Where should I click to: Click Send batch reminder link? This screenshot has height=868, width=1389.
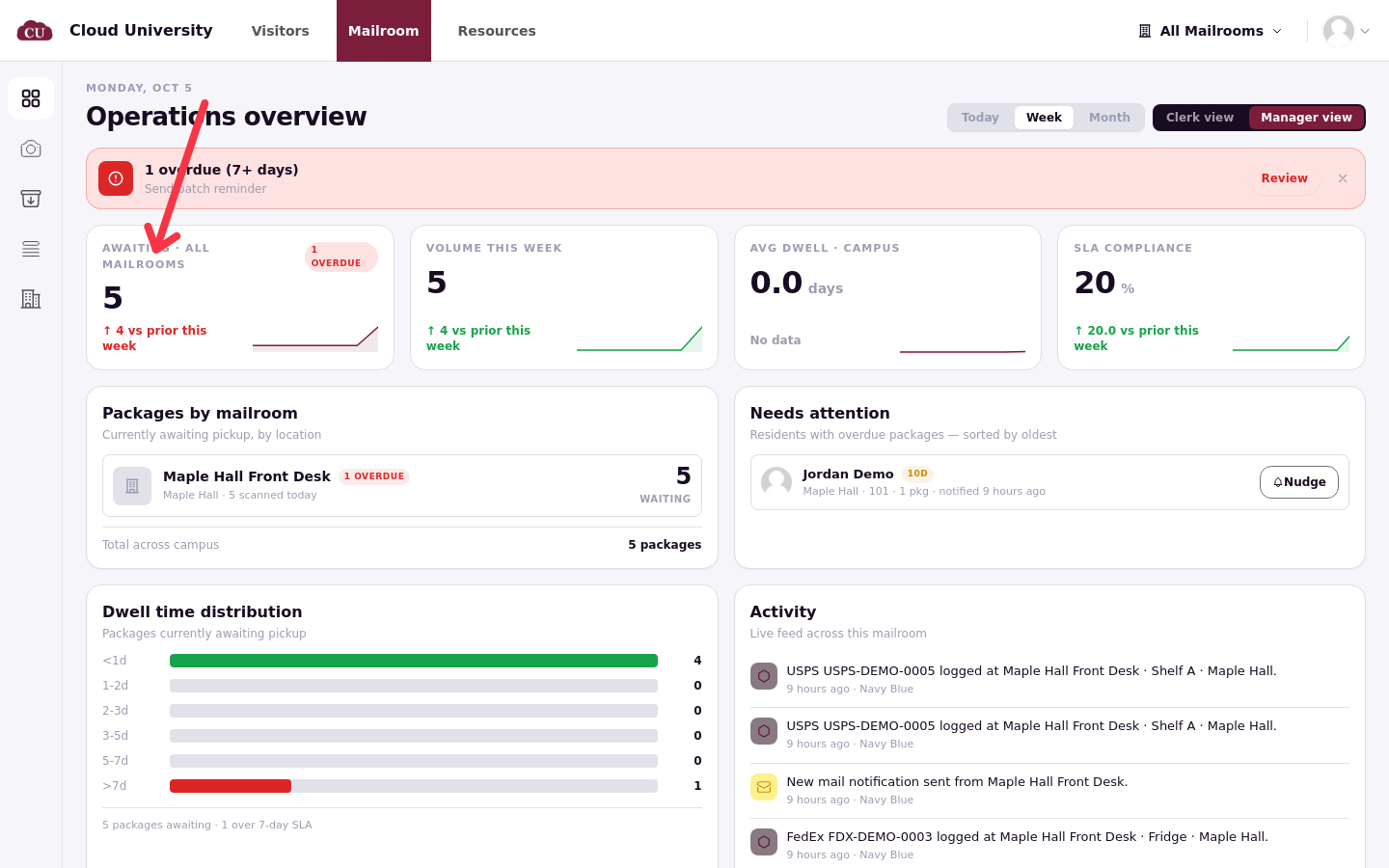[x=205, y=189]
